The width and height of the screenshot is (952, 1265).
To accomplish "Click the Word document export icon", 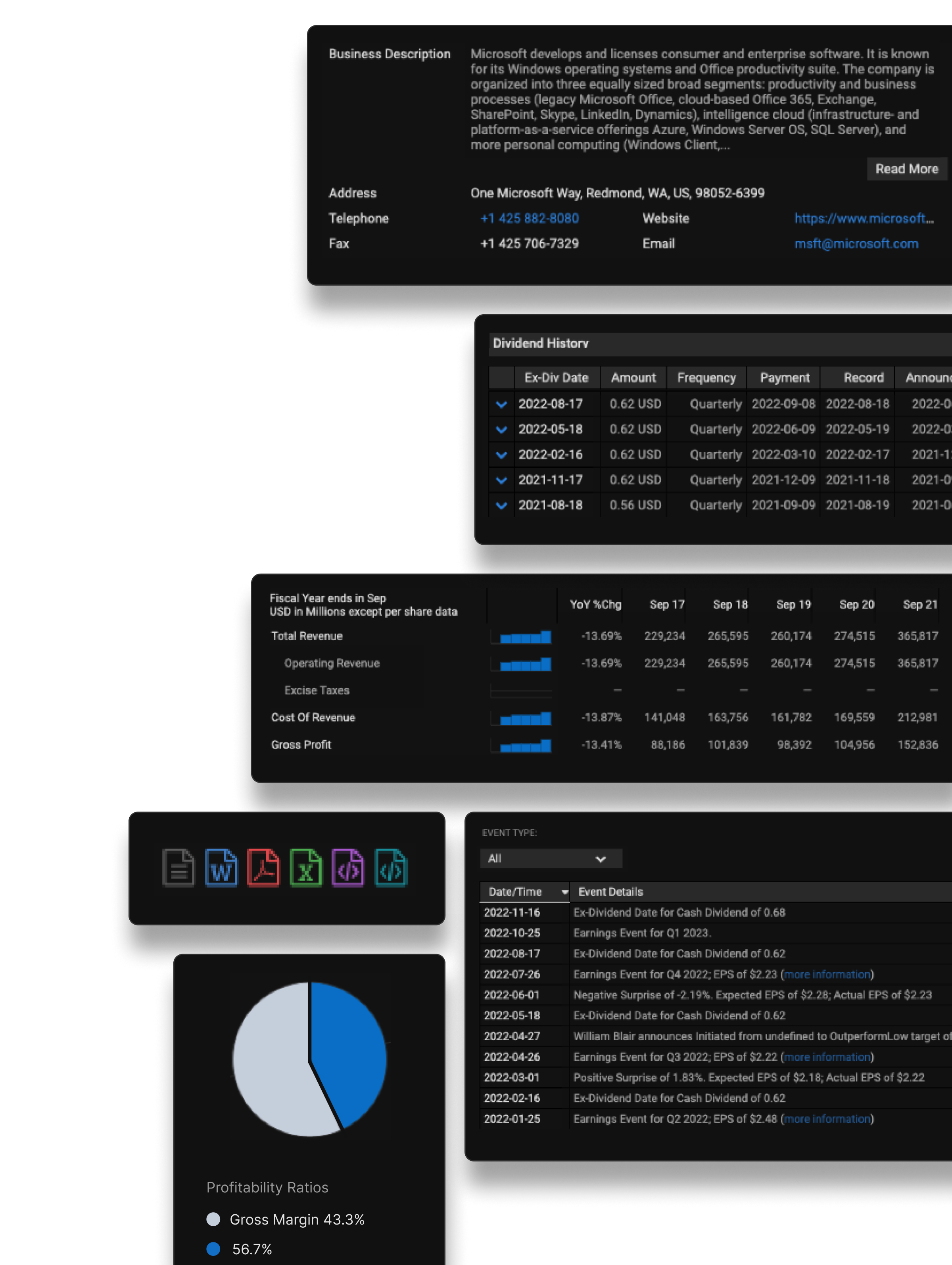I will tap(221, 868).
